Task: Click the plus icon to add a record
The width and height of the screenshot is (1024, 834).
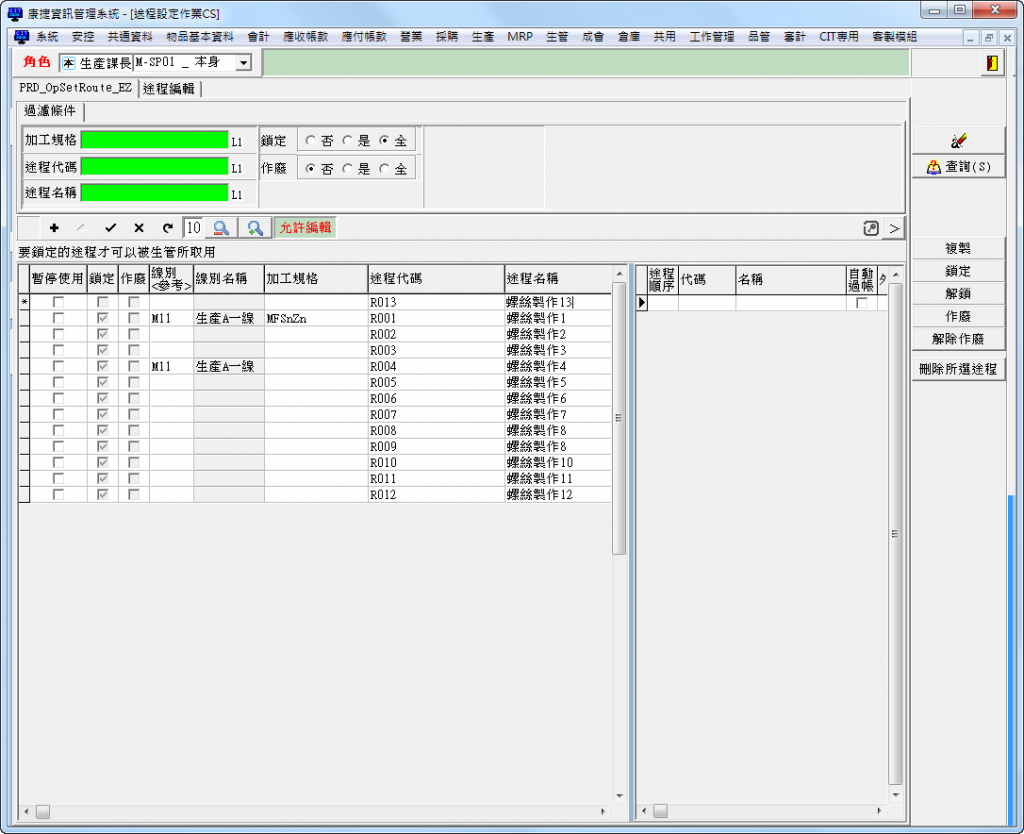Action: 54,228
